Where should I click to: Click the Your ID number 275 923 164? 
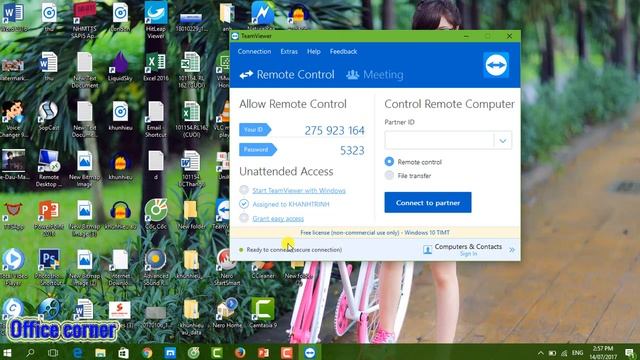click(334, 131)
